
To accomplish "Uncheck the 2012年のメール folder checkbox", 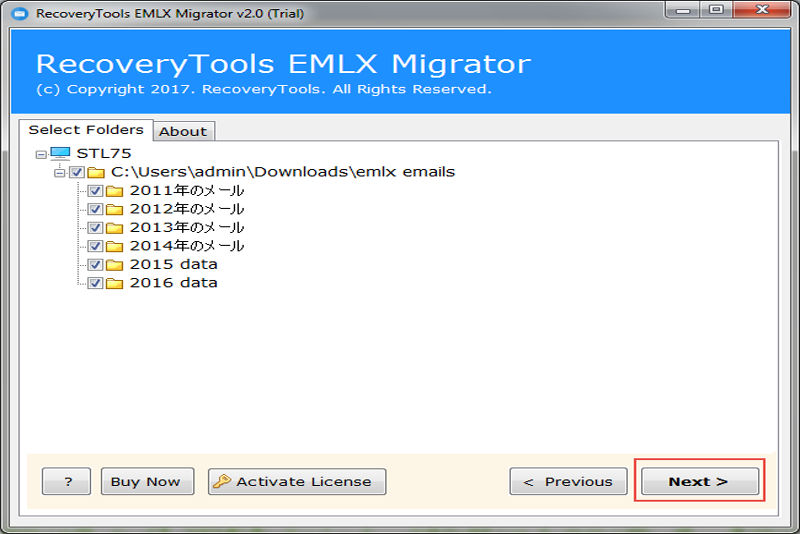I will (95, 209).
